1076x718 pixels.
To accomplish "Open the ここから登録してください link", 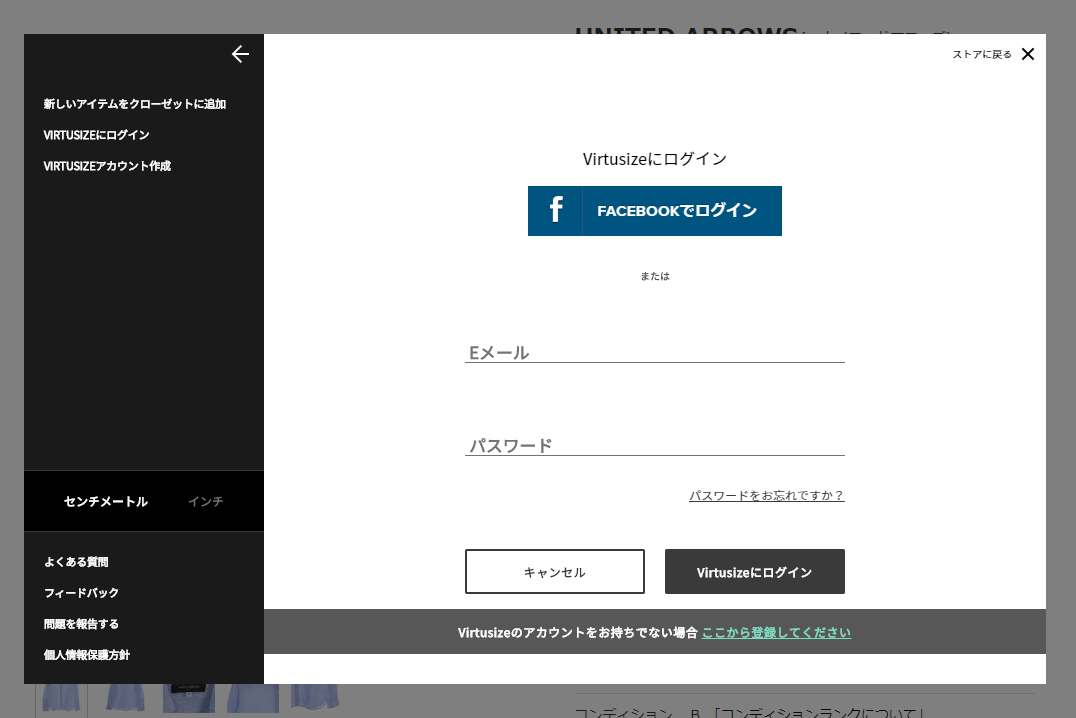I will coord(776,632).
